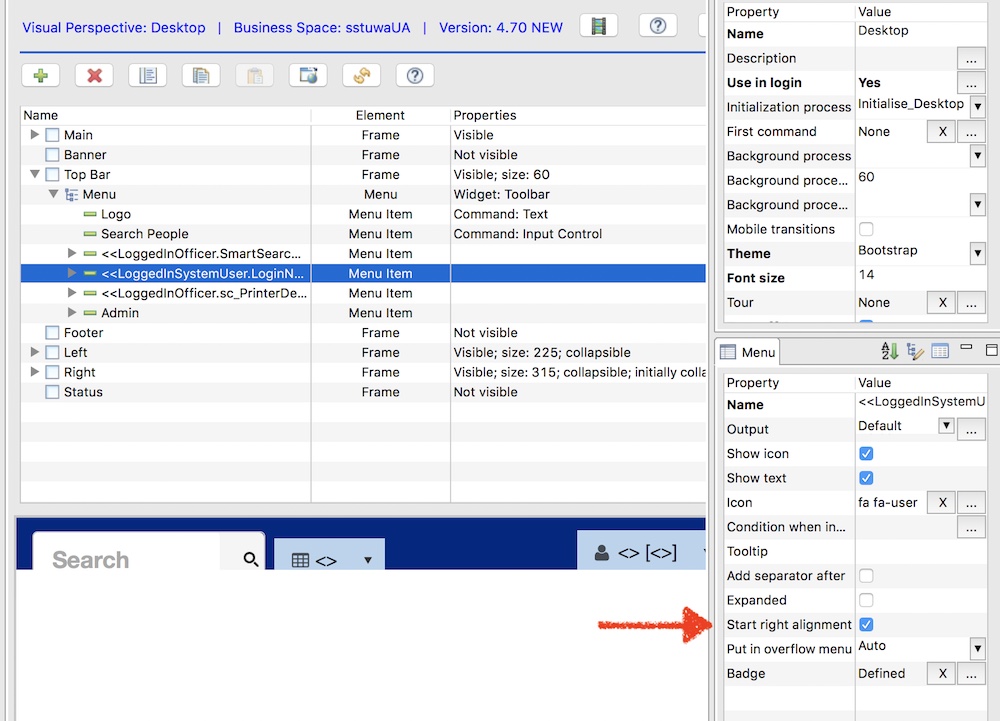Enable the Add separator after checkbox
Image resolution: width=1000 pixels, height=721 pixels.
[x=866, y=576]
